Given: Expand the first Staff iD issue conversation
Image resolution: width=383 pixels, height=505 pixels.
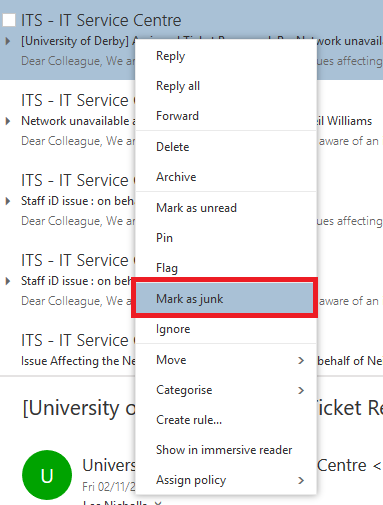Looking at the screenshot, I should [8, 201].
